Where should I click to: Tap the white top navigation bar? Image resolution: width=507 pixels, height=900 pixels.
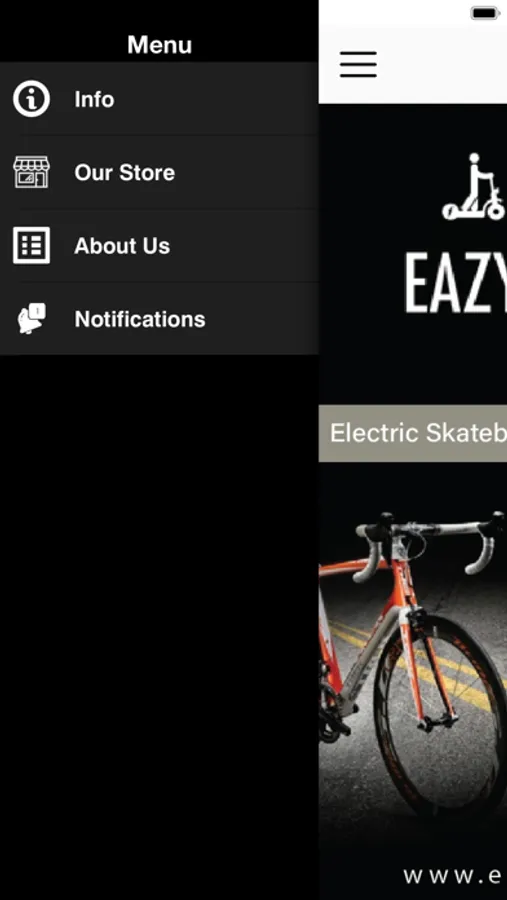[x=413, y=64]
